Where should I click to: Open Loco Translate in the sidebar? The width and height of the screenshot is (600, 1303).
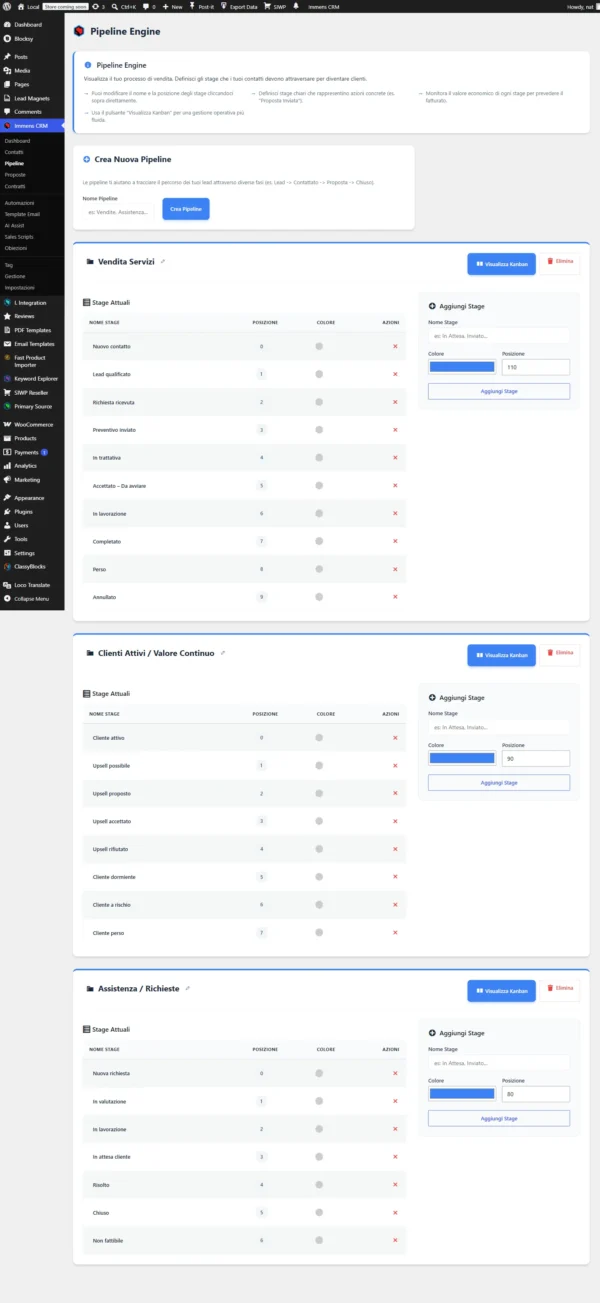pyautogui.click(x=32, y=585)
